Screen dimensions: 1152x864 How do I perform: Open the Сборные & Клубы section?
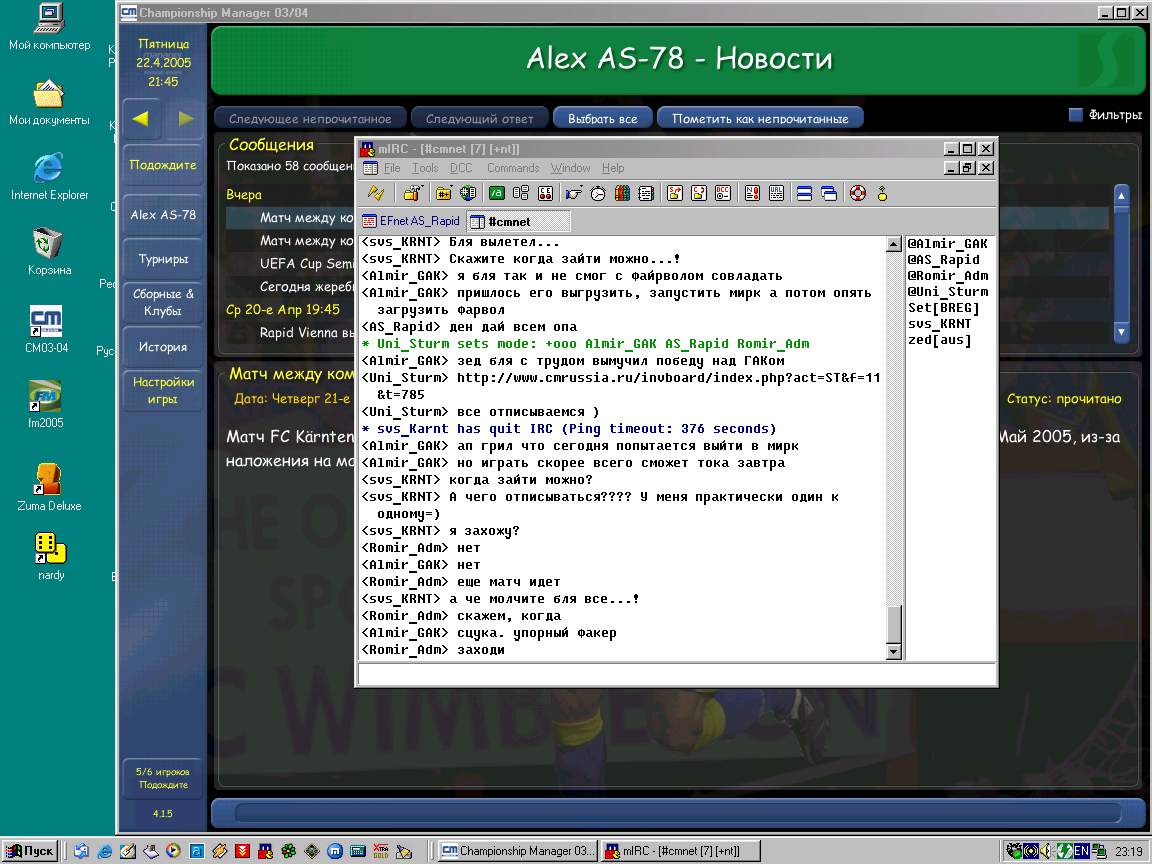(x=163, y=302)
